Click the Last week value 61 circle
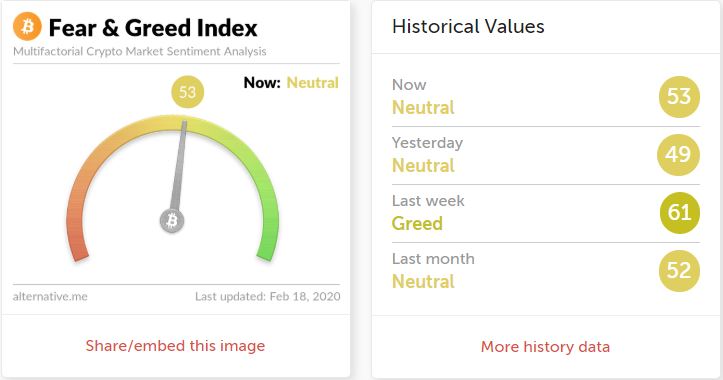Image resolution: width=723 pixels, height=380 pixels. pyautogui.click(x=680, y=213)
